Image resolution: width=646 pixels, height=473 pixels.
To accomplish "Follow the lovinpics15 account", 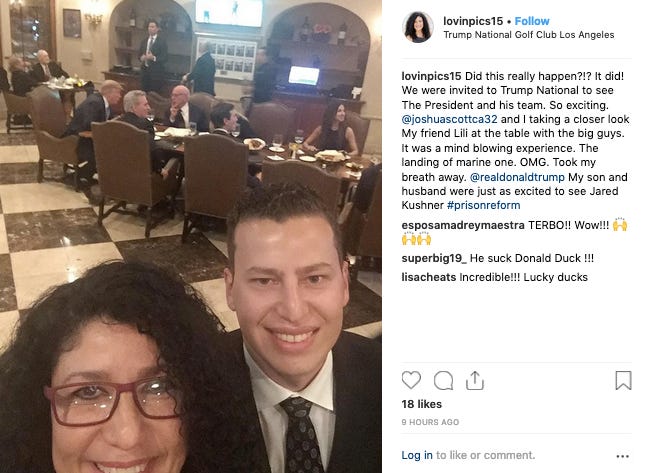I will point(532,21).
